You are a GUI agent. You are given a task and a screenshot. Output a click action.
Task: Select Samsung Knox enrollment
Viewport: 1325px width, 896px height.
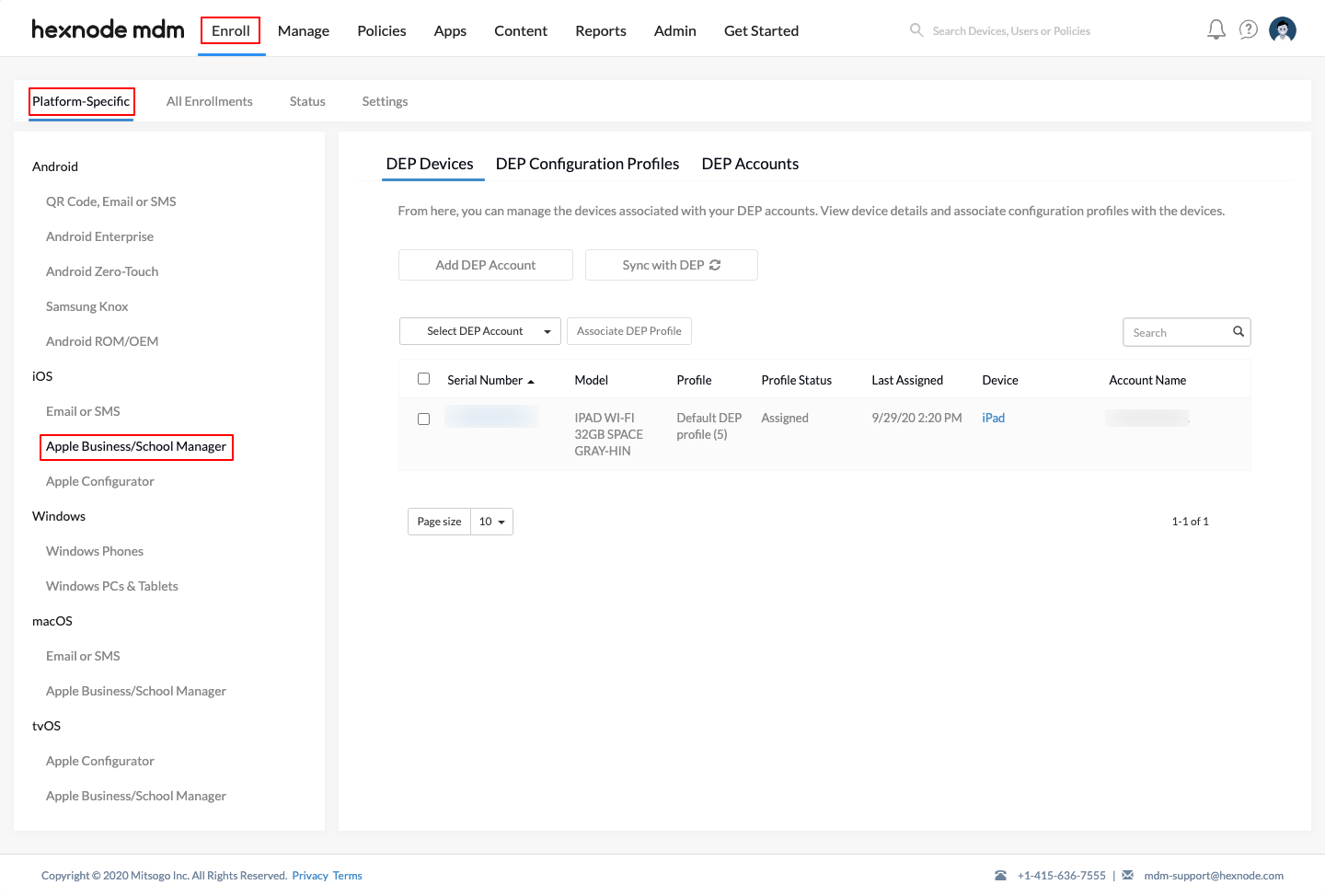tap(87, 306)
